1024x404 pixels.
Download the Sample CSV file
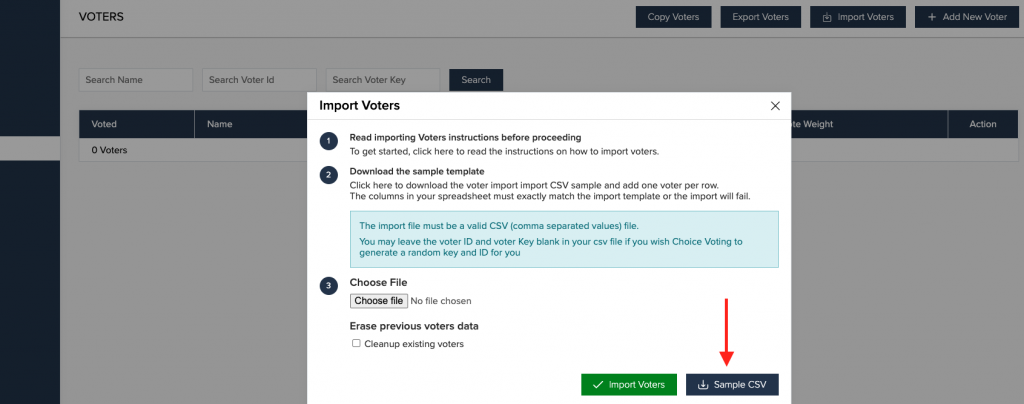732,385
